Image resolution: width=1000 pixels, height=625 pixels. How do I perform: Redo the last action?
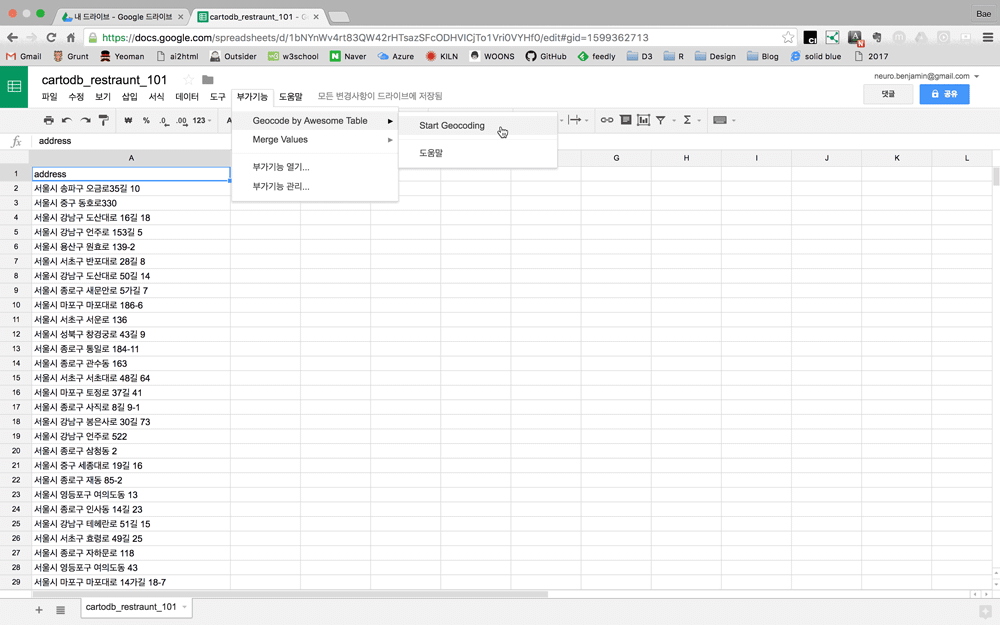point(85,120)
